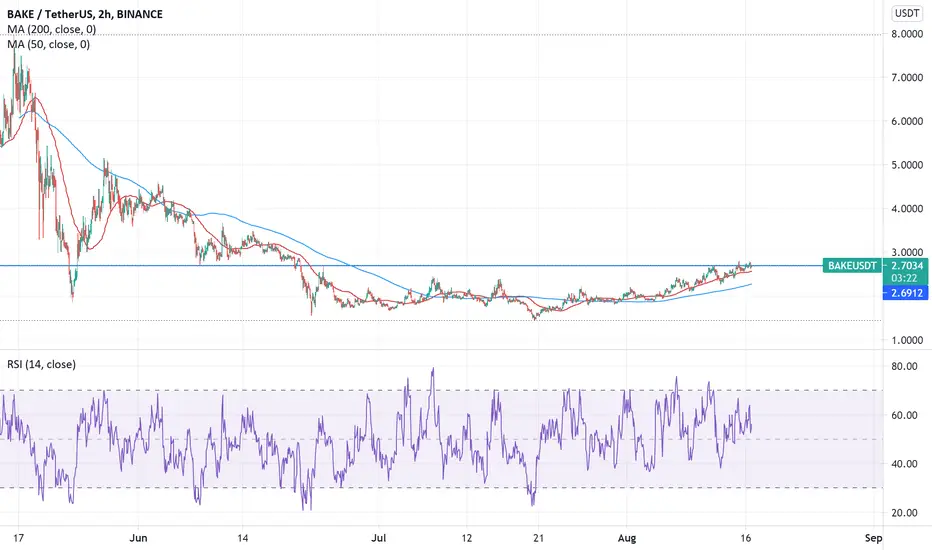Click the RSI 20.00 axis label
Image resolution: width=932 pixels, height=550 pixels.
(x=905, y=513)
